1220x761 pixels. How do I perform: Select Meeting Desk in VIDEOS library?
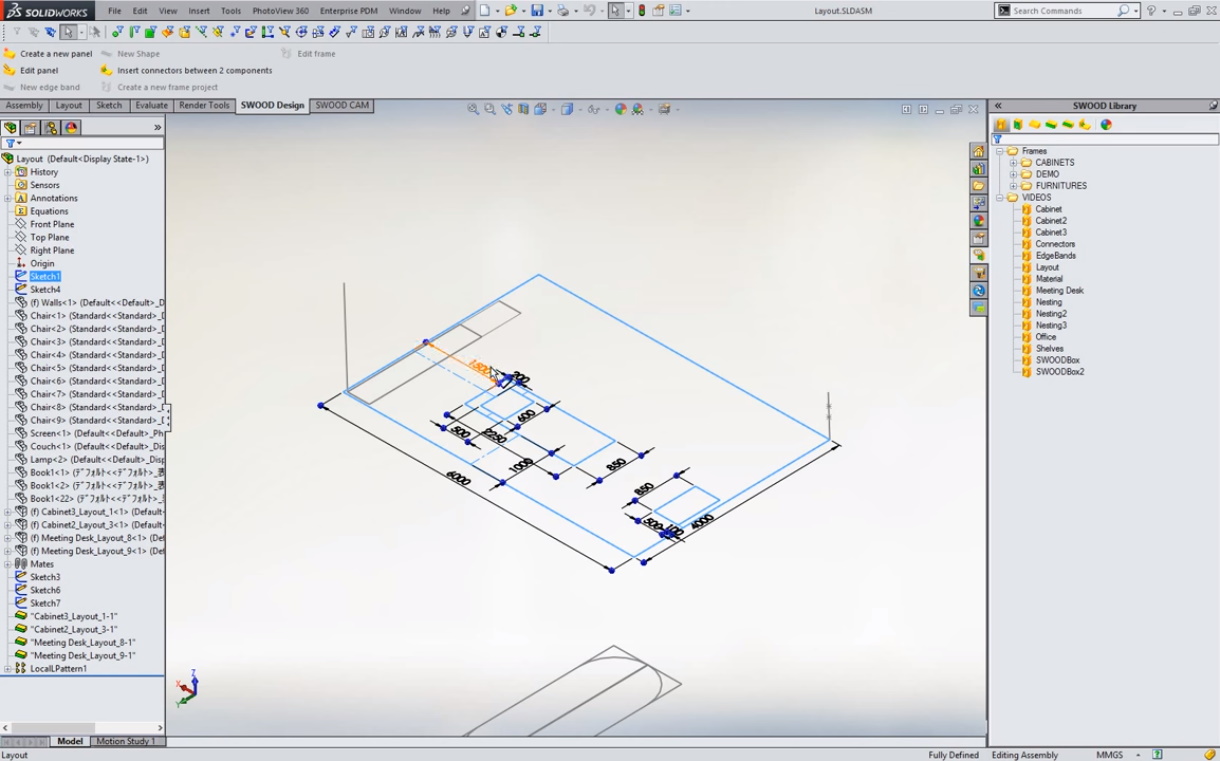pyautogui.click(x=1059, y=291)
